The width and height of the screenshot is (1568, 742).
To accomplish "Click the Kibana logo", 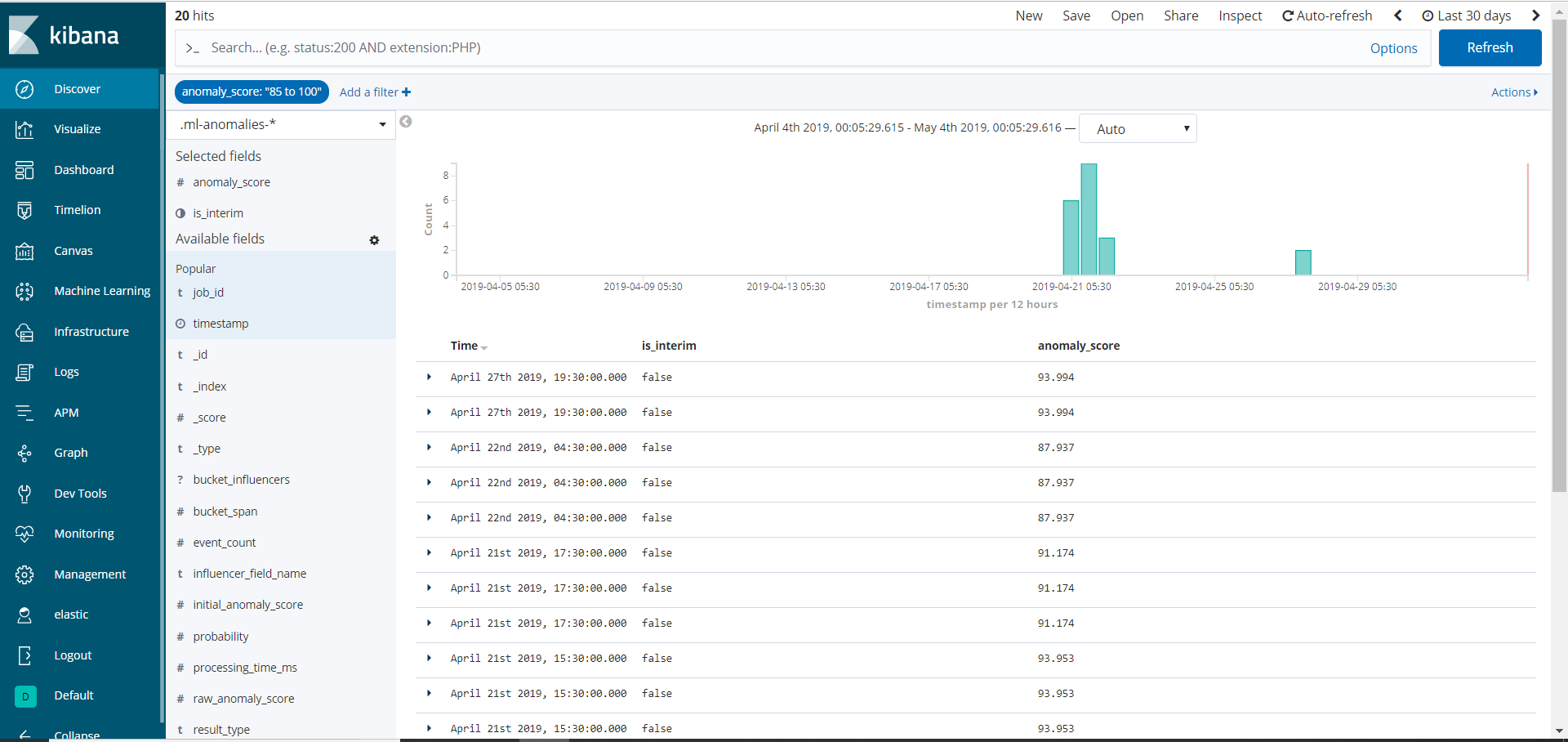I will point(65,35).
